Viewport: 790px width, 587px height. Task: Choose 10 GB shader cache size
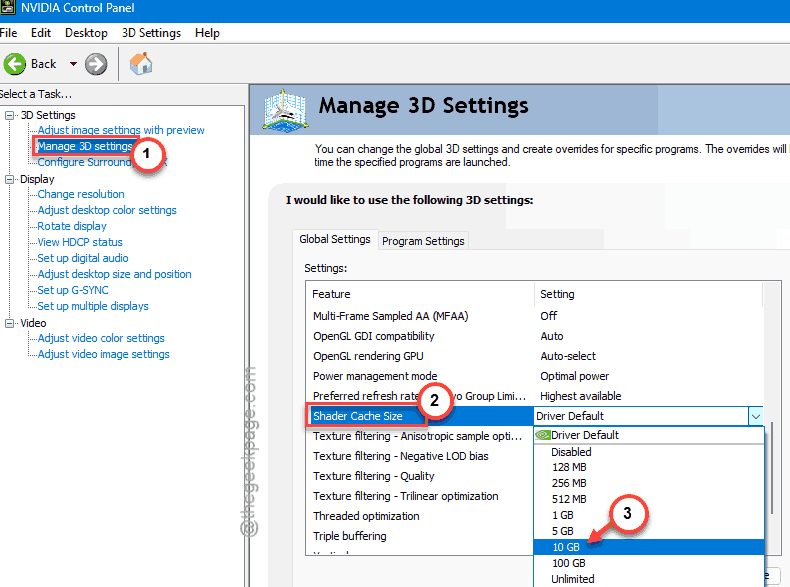click(x=649, y=547)
